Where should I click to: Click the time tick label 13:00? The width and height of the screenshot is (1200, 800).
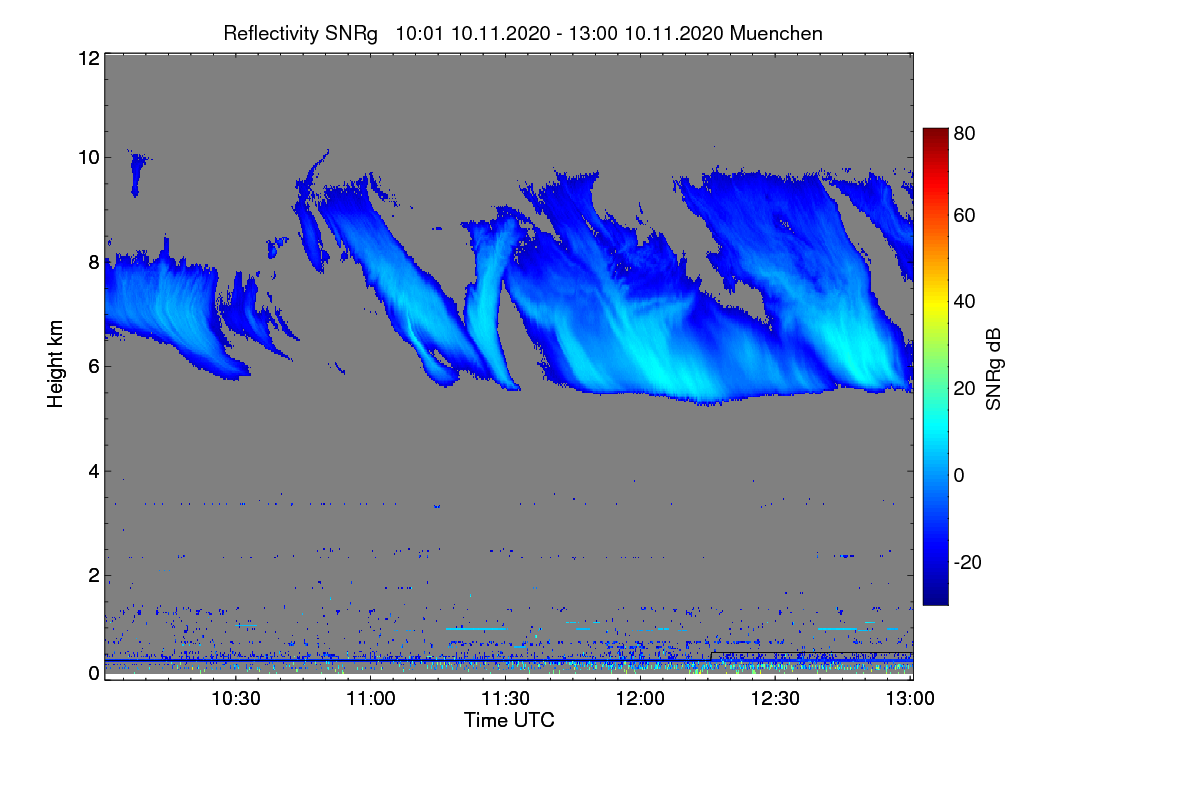(x=911, y=698)
